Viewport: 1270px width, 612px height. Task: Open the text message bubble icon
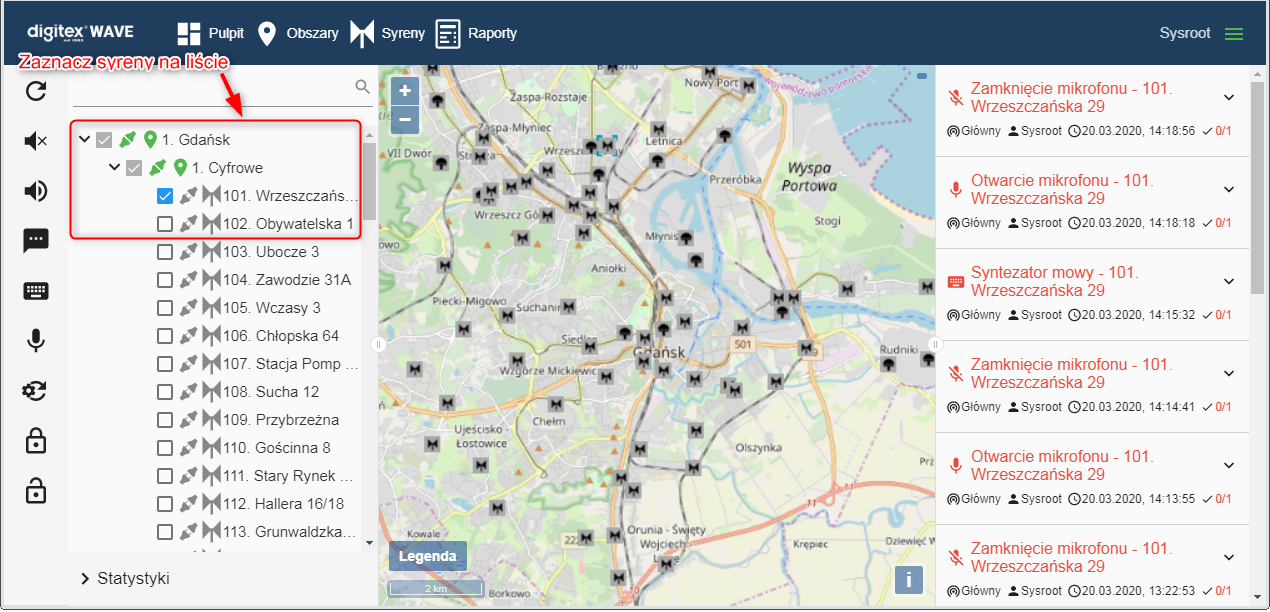click(36, 240)
